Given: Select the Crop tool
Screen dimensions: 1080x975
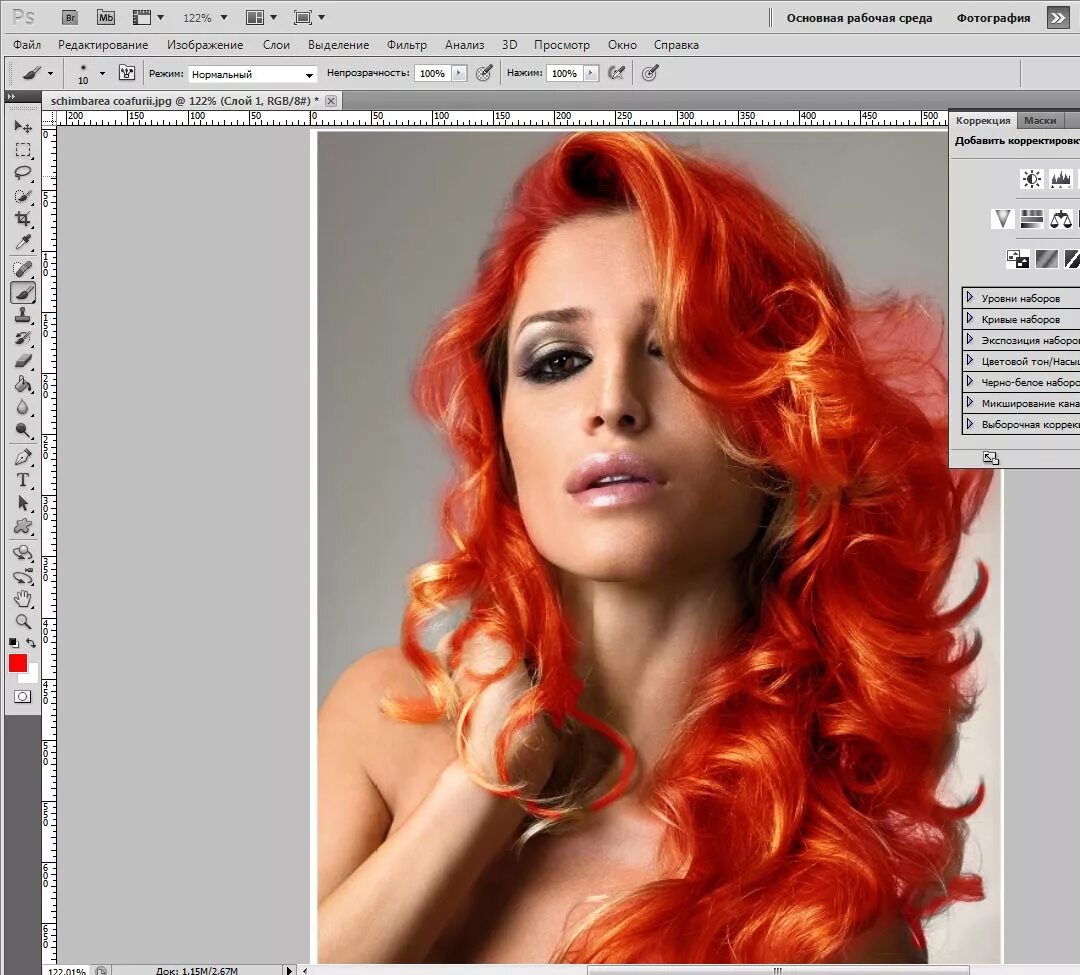Looking at the screenshot, I should click(x=23, y=219).
